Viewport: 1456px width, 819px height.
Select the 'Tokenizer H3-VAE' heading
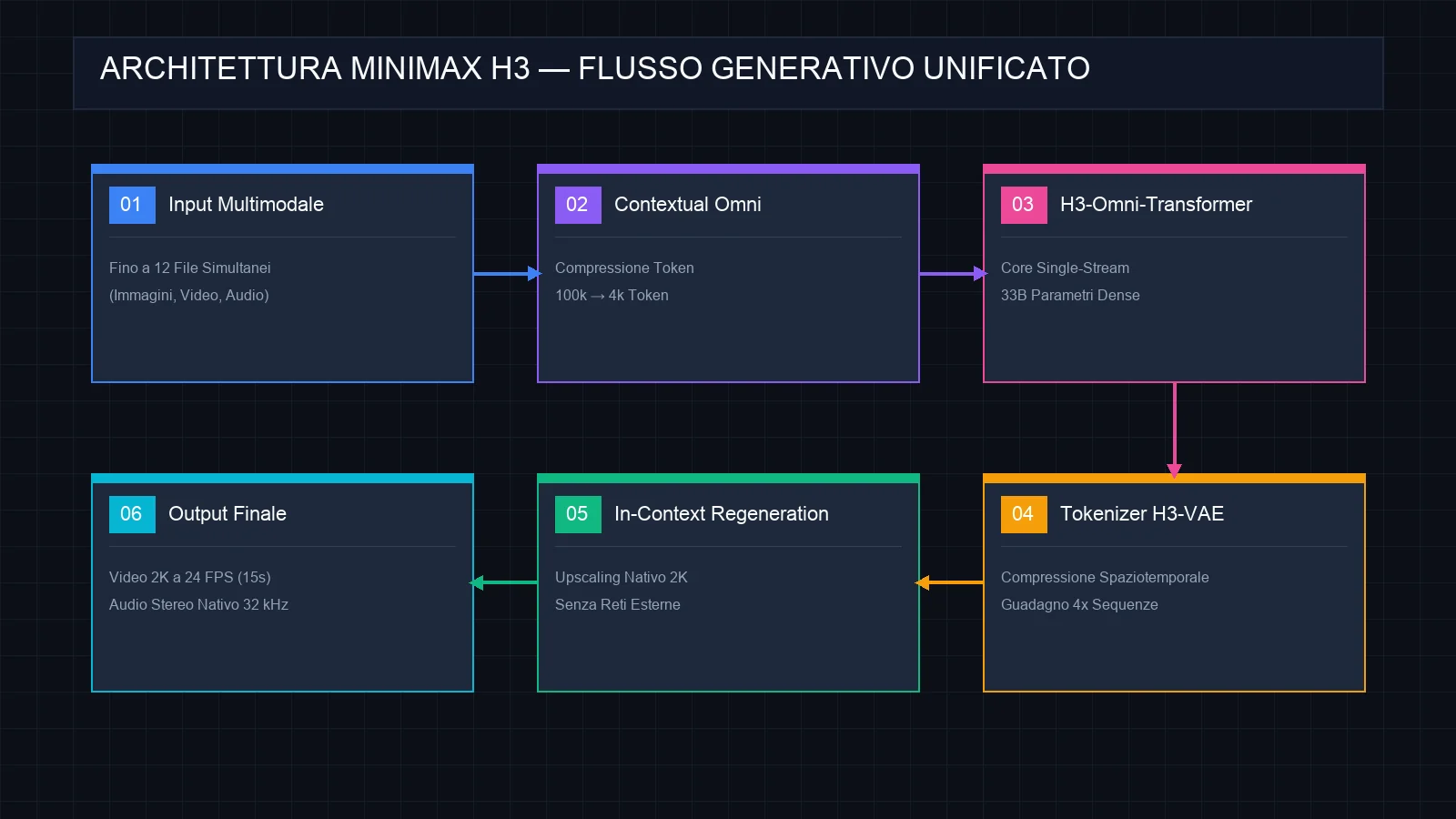click(x=1142, y=514)
